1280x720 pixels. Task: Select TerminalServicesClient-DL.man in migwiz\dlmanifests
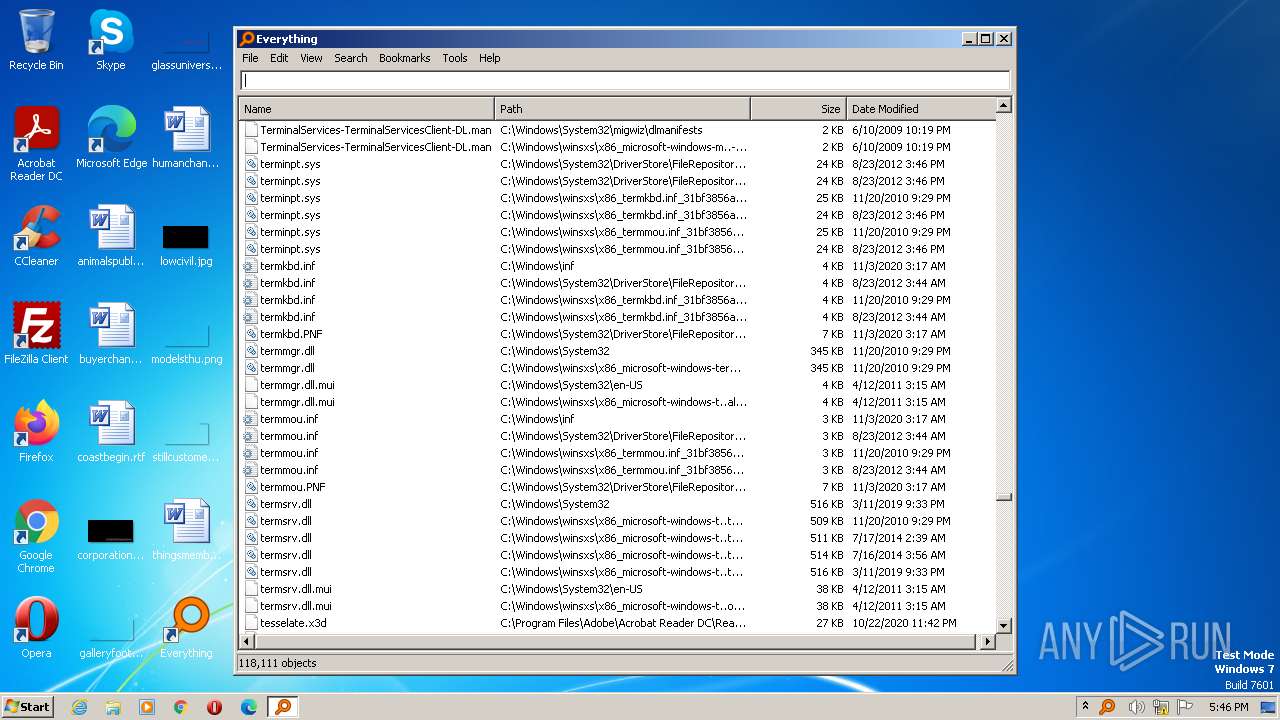tap(618, 130)
